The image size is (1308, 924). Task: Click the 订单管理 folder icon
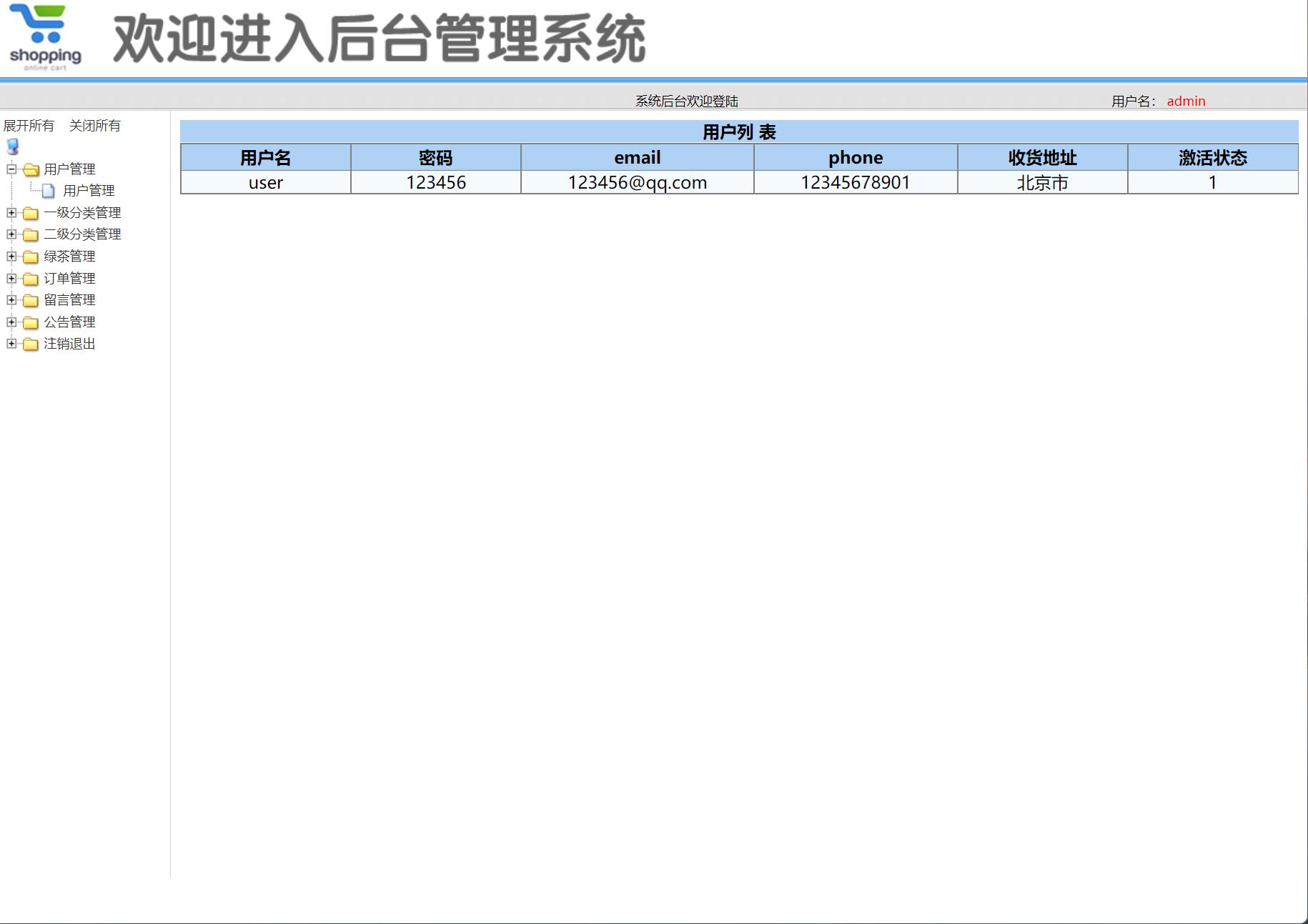point(30,278)
